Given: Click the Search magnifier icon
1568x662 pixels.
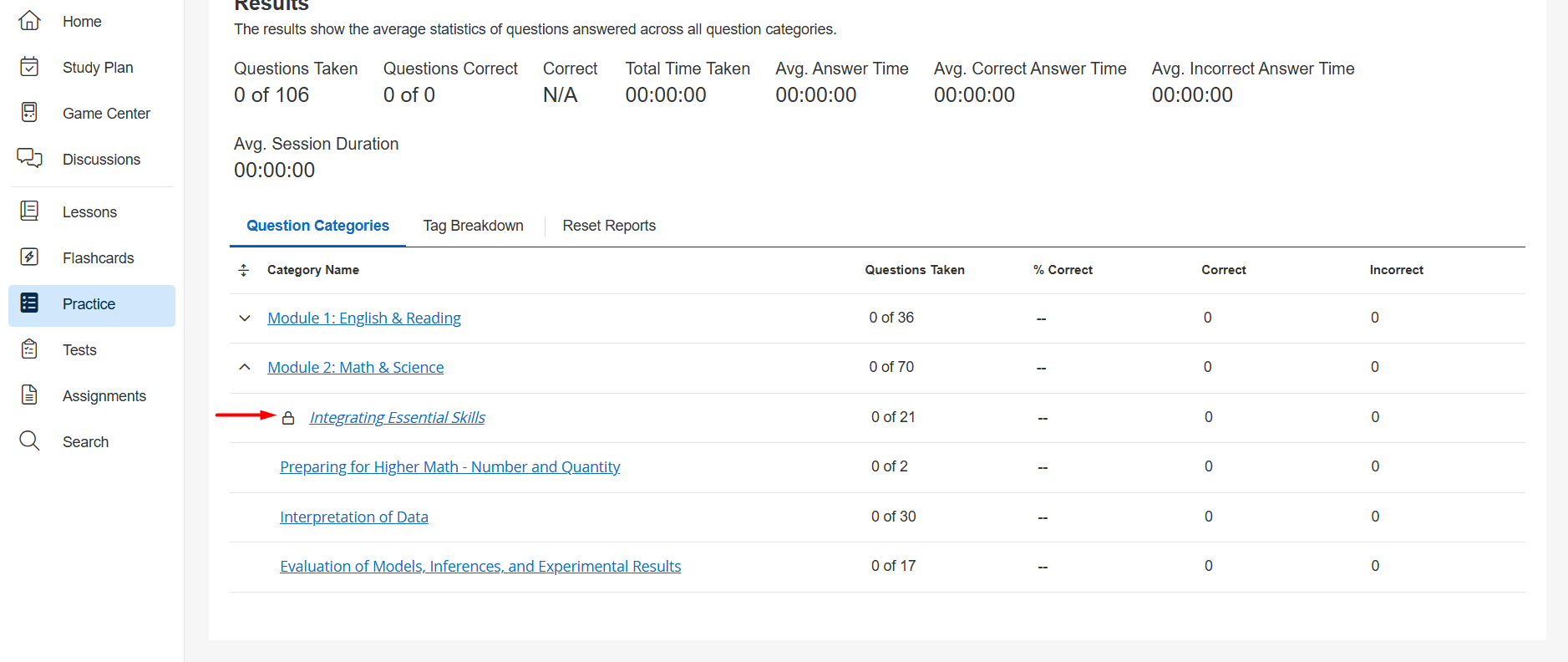Looking at the screenshot, I should [29, 440].
